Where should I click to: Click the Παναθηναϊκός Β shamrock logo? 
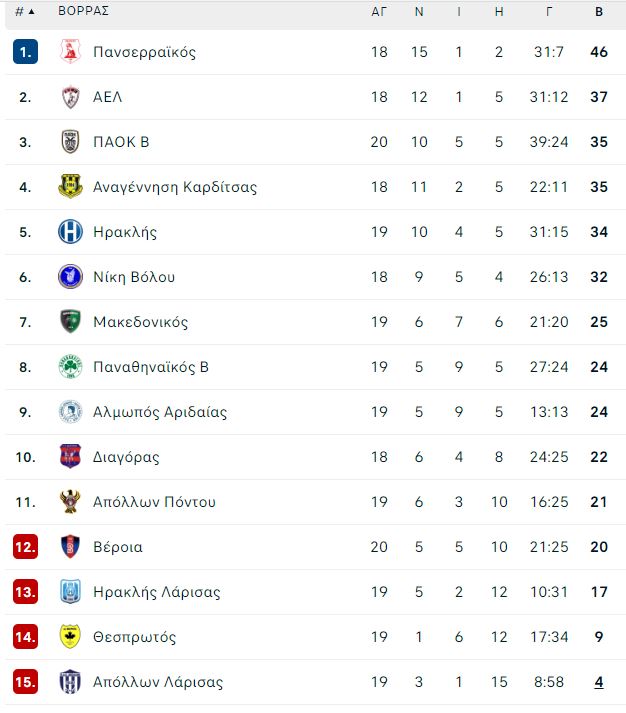70,367
